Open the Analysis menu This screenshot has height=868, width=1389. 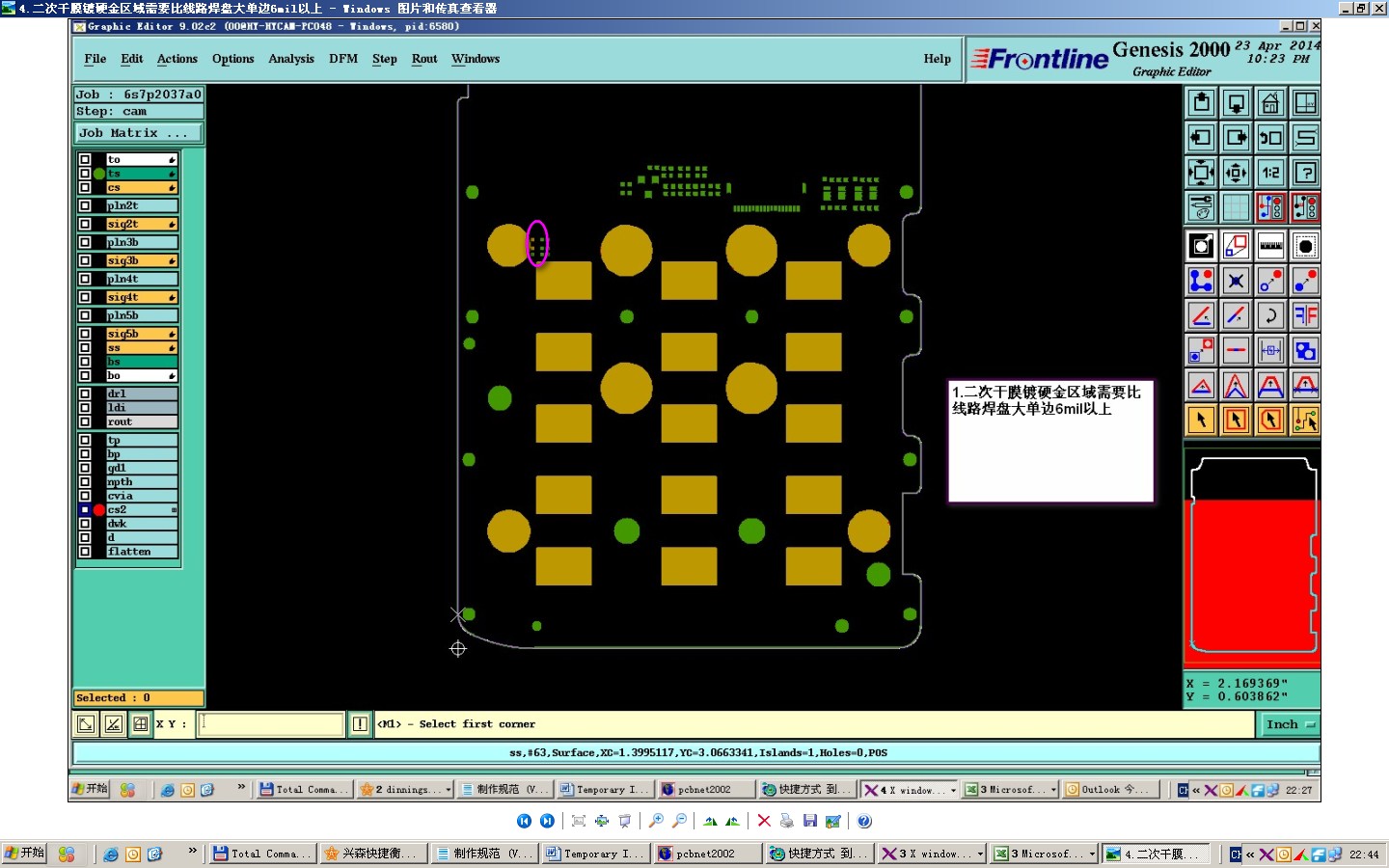(291, 59)
